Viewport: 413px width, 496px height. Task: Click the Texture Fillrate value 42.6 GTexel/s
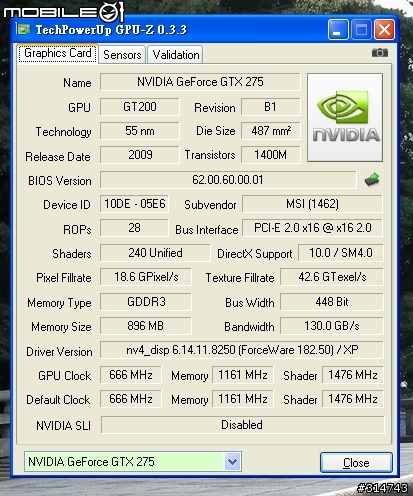click(x=332, y=277)
